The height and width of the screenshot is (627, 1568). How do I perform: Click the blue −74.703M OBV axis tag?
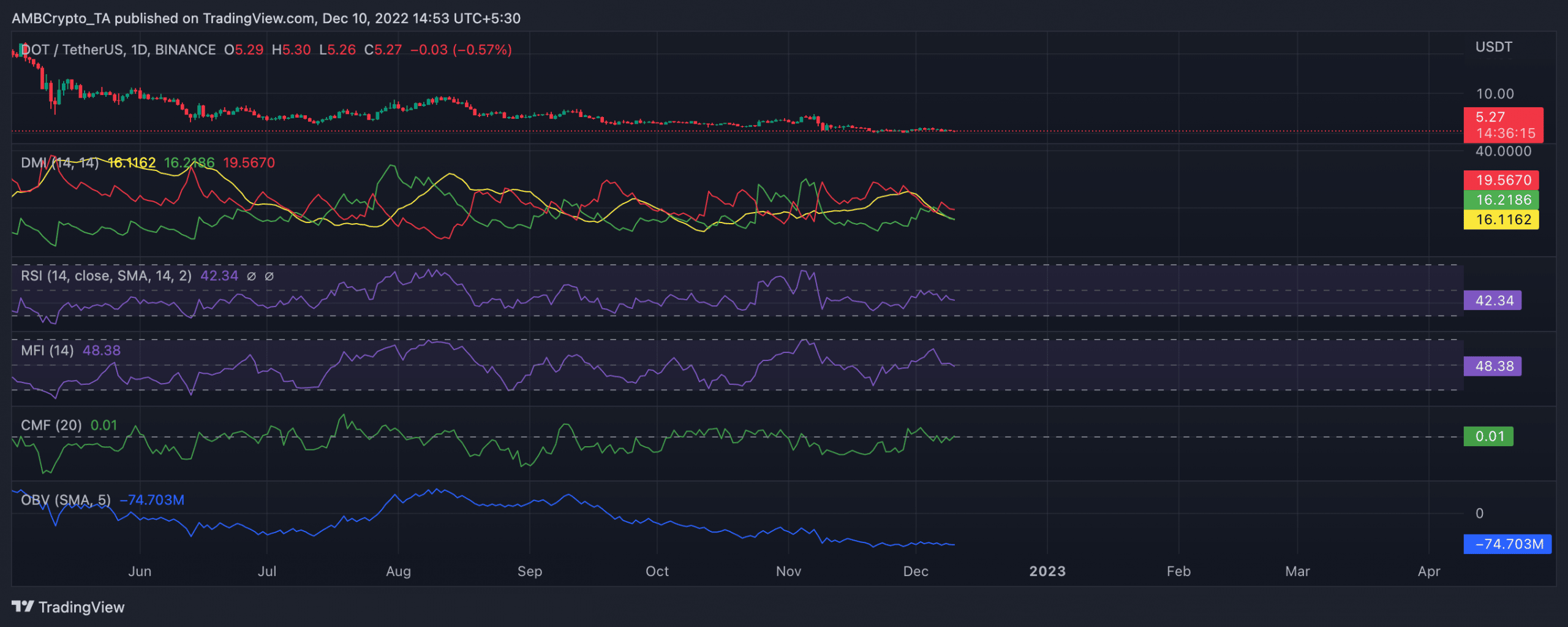(1509, 544)
